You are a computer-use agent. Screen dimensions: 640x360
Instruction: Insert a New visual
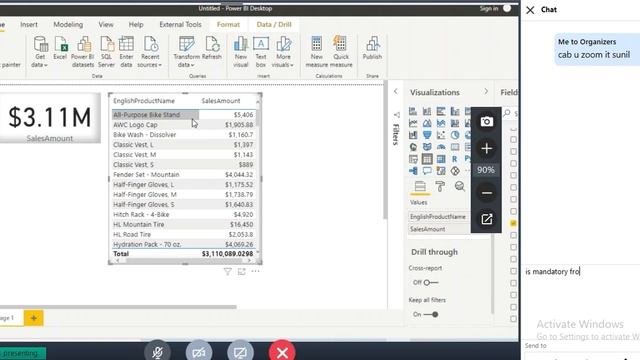pos(240,51)
